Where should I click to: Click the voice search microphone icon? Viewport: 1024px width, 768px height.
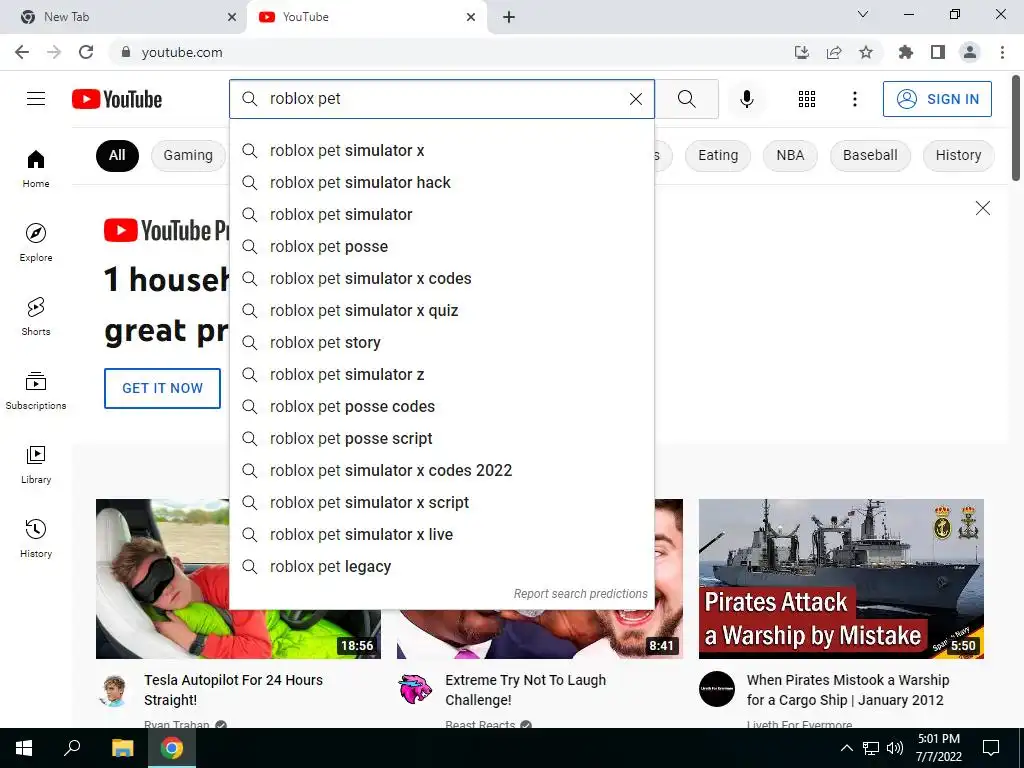pyautogui.click(x=746, y=99)
